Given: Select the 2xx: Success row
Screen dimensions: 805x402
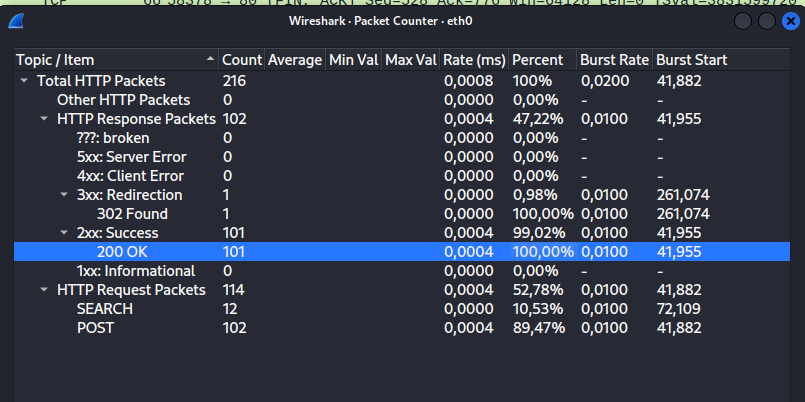Looking at the screenshot, I should point(402,233).
